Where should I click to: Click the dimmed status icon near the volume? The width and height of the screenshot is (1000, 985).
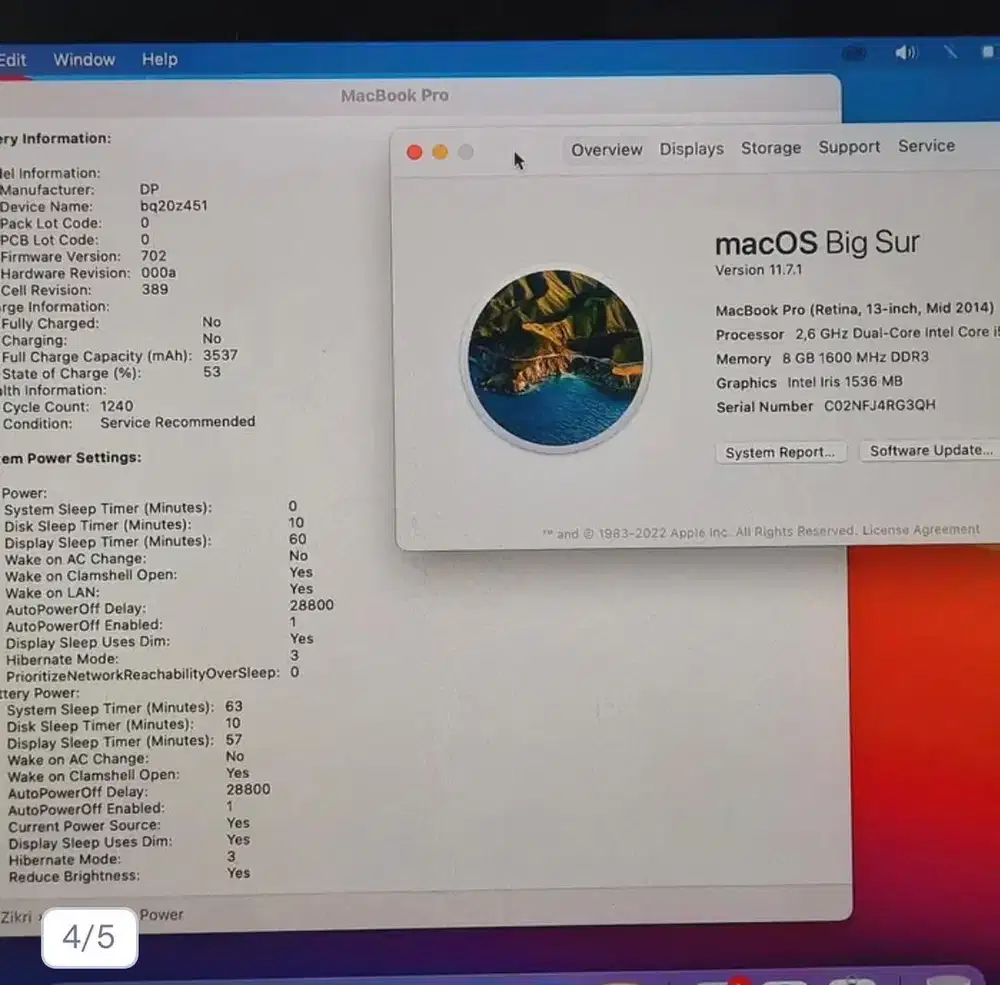(855, 52)
